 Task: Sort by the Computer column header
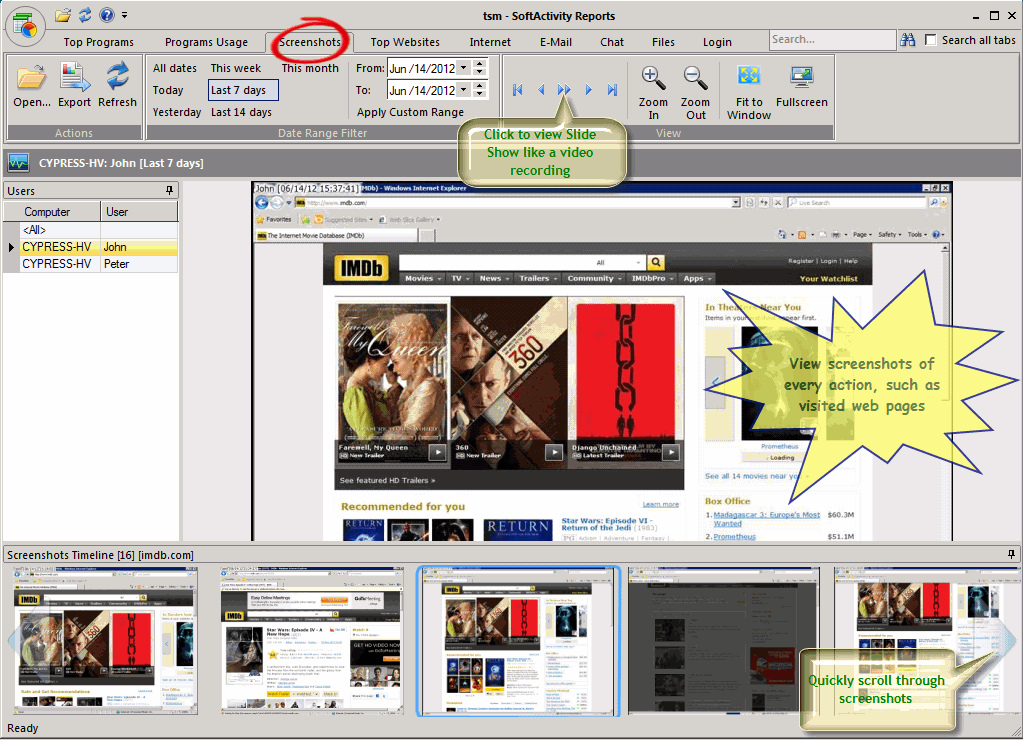(x=52, y=212)
